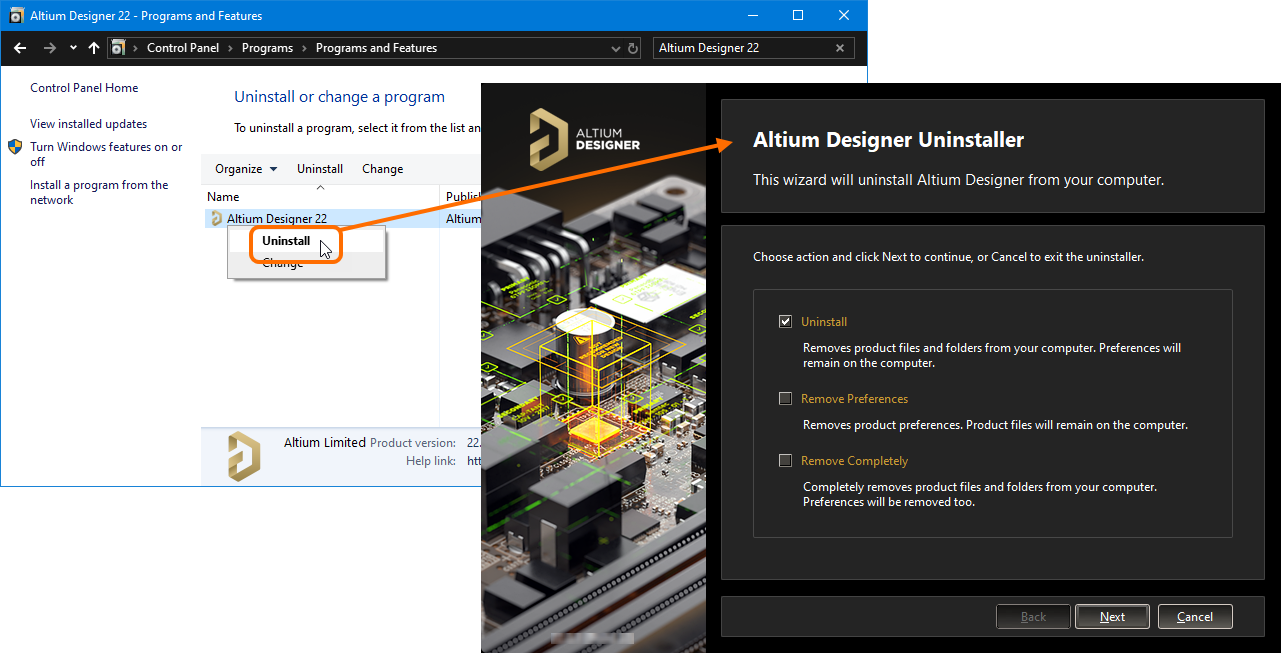Enable the Remove Preferences checkbox

pyautogui.click(x=786, y=399)
